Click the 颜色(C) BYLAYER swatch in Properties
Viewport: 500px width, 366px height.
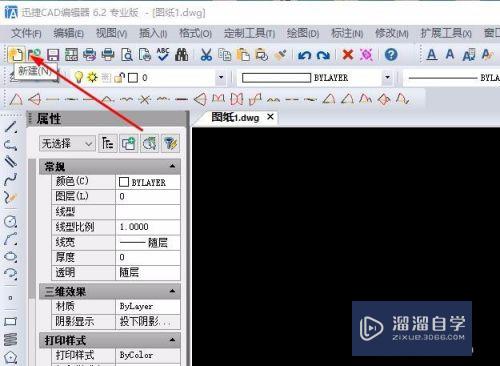click(x=124, y=182)
